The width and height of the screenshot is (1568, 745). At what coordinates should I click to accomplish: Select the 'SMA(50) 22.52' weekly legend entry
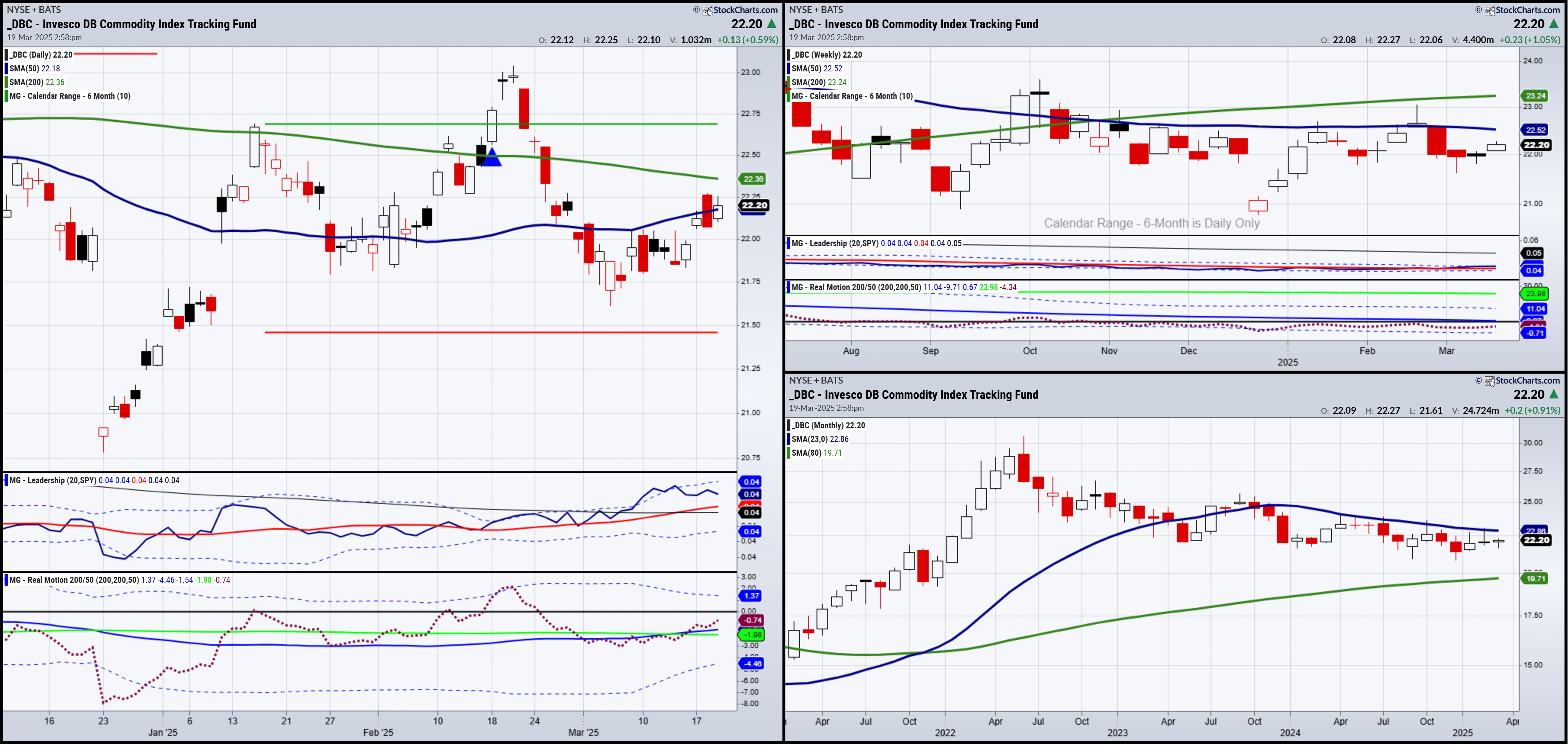817,68
